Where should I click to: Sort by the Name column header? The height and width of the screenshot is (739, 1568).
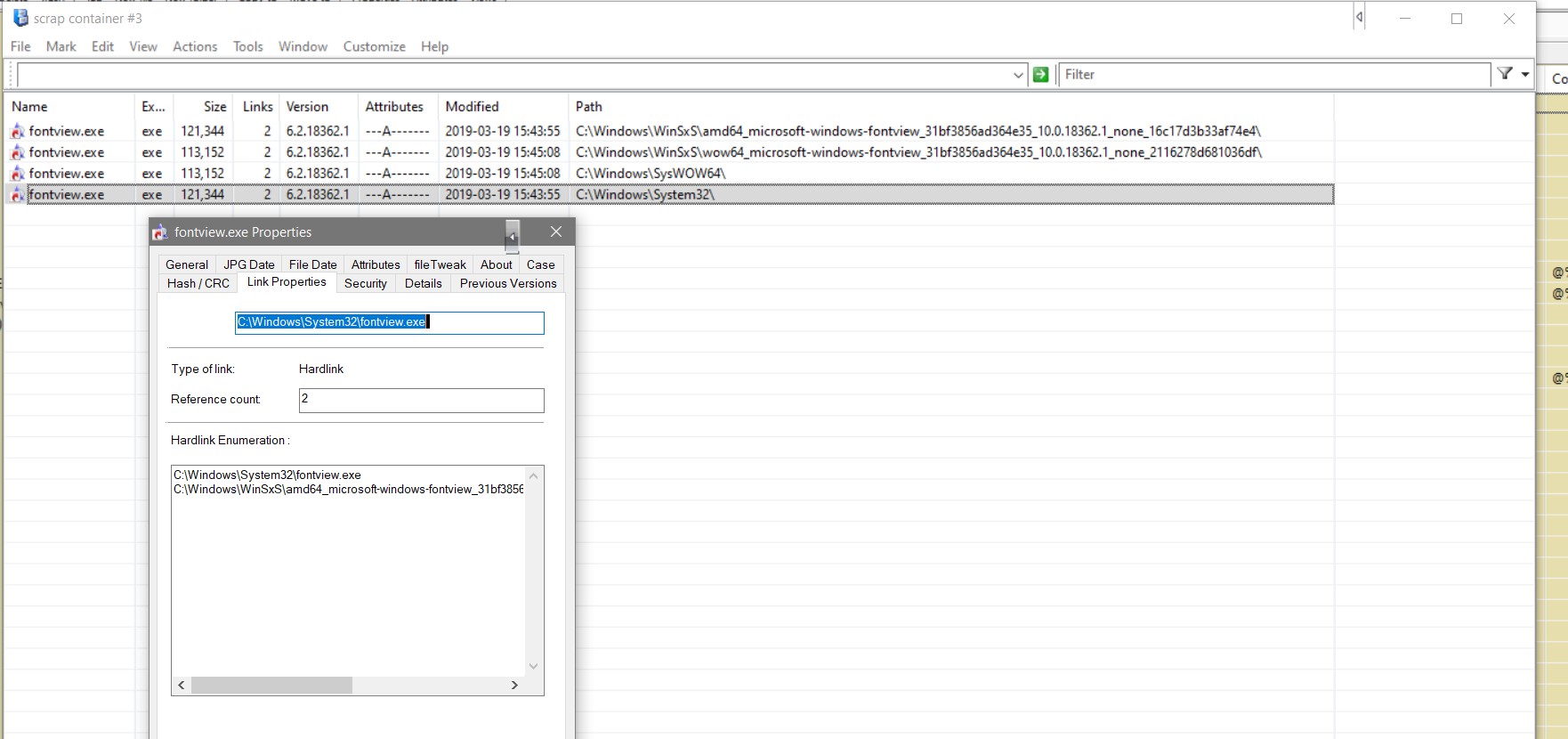[x=69, y=107]
